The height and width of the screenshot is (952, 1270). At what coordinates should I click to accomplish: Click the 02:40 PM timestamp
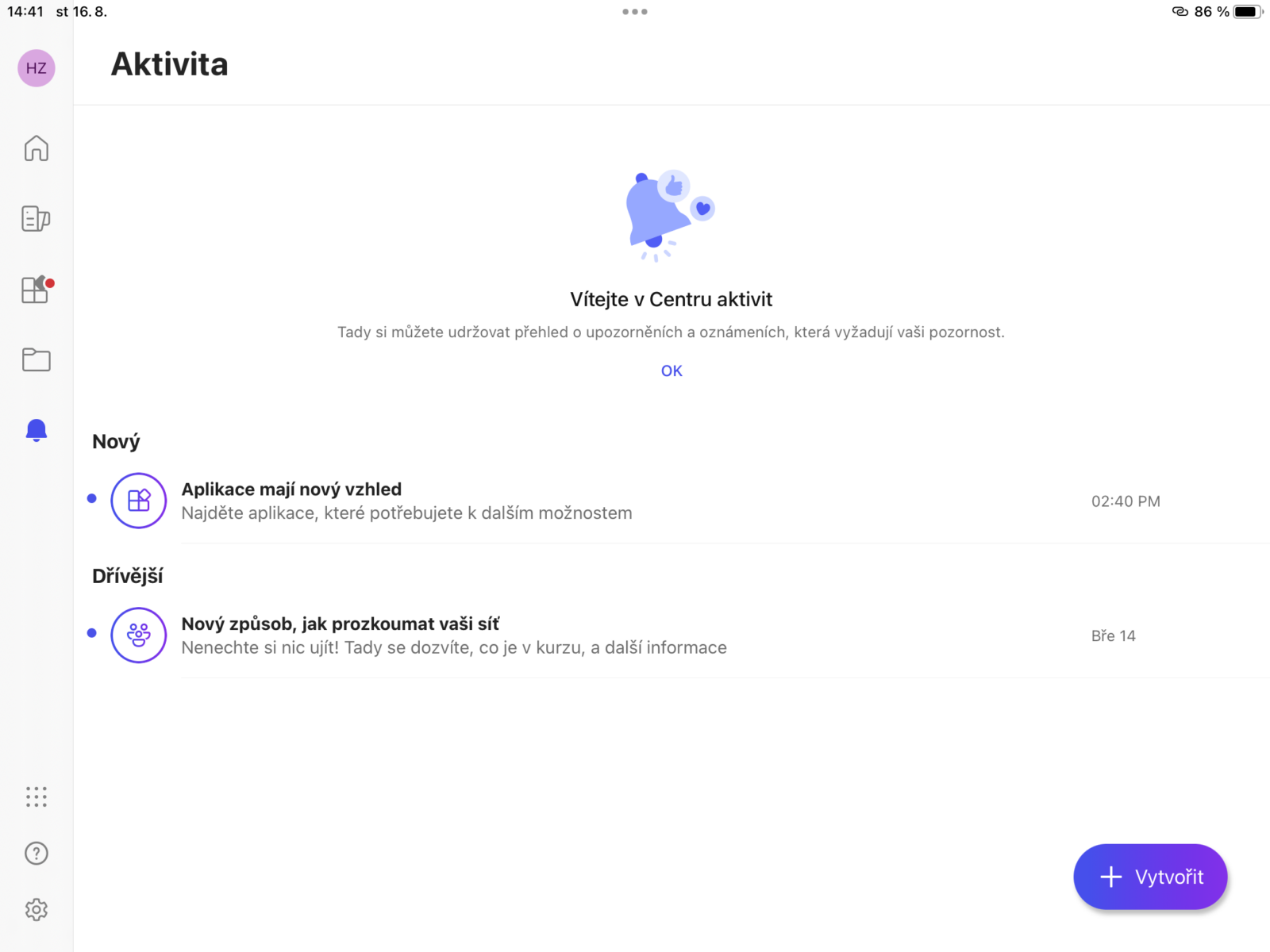click(1126, 501)
